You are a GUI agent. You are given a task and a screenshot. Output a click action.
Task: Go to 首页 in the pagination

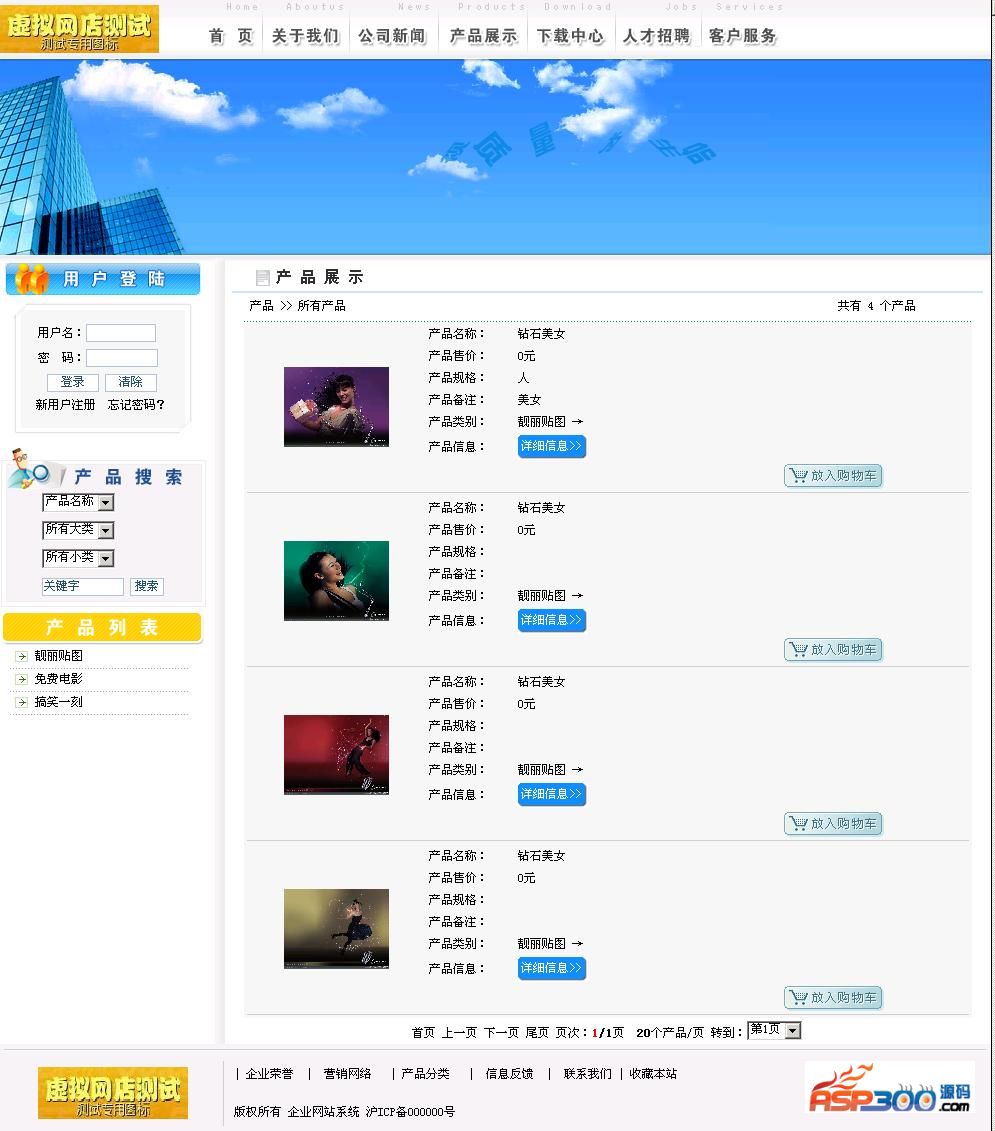coord(423,1033)
